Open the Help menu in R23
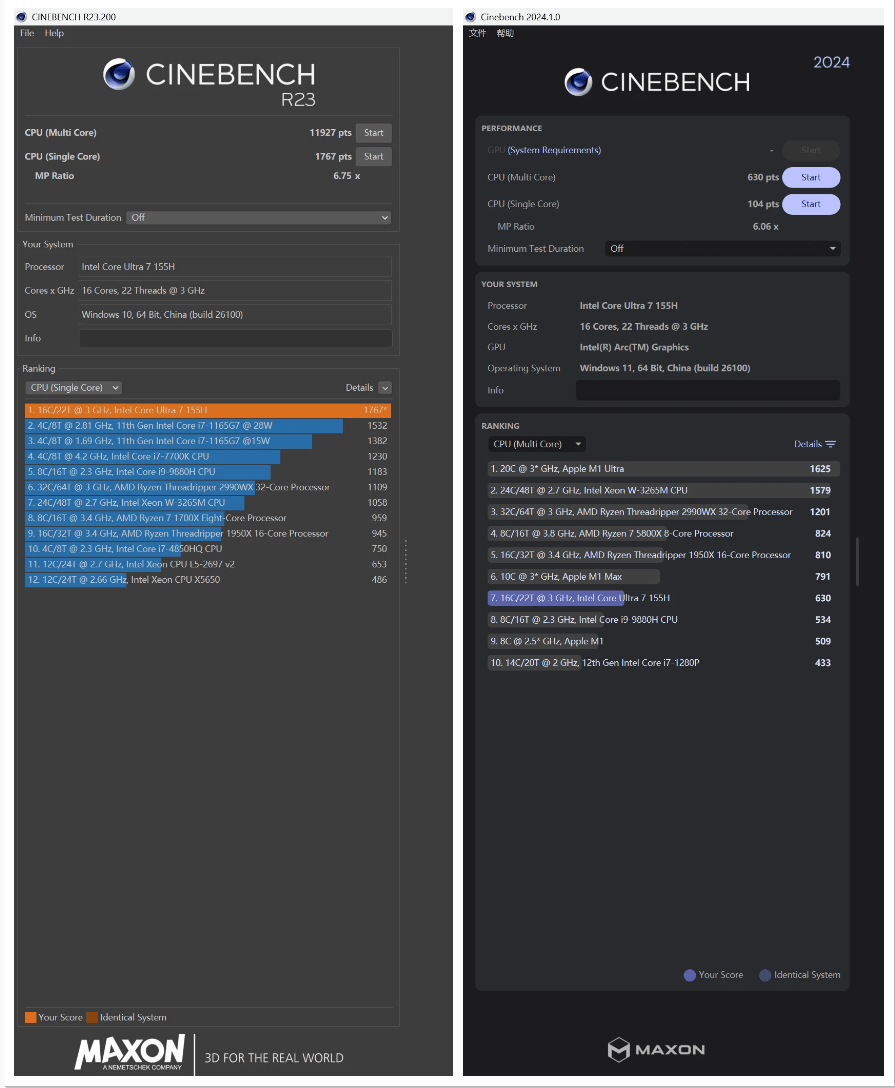The height and width of the screenshot is (1088, 895). point(55,33)
